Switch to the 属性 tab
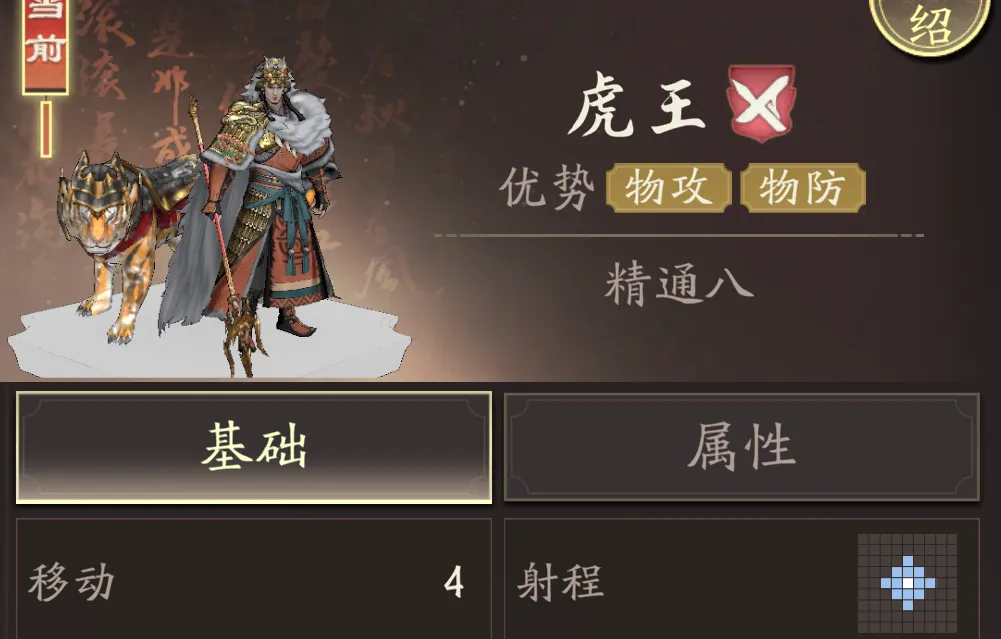This screenshot has height=639, width=1001. 742,447
